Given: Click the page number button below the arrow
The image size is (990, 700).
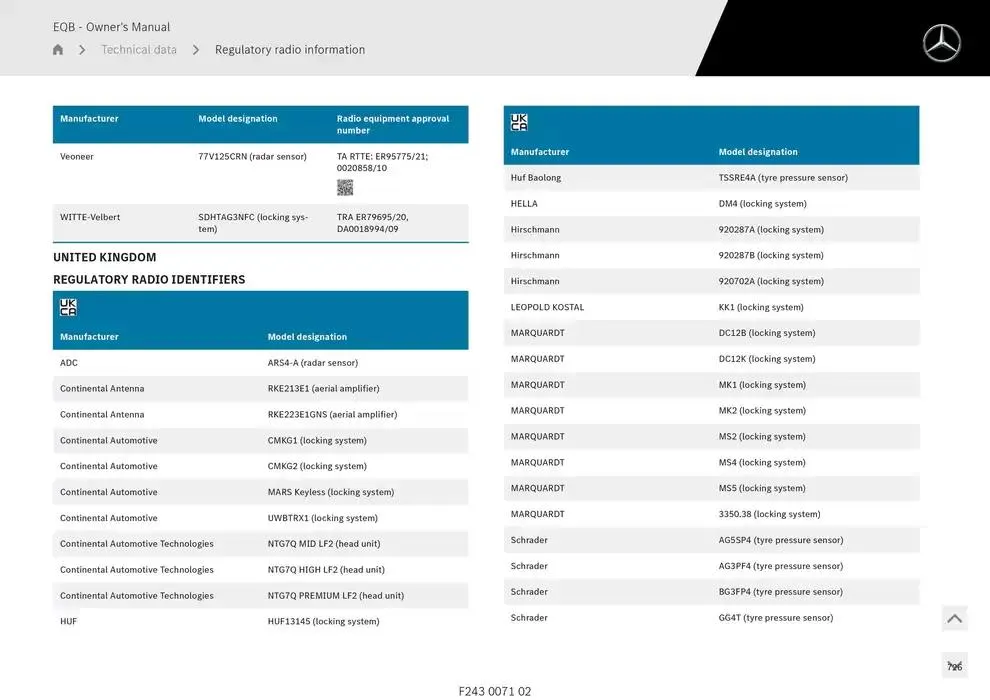Looking at the screenshot, I should [x=954, y=666].
